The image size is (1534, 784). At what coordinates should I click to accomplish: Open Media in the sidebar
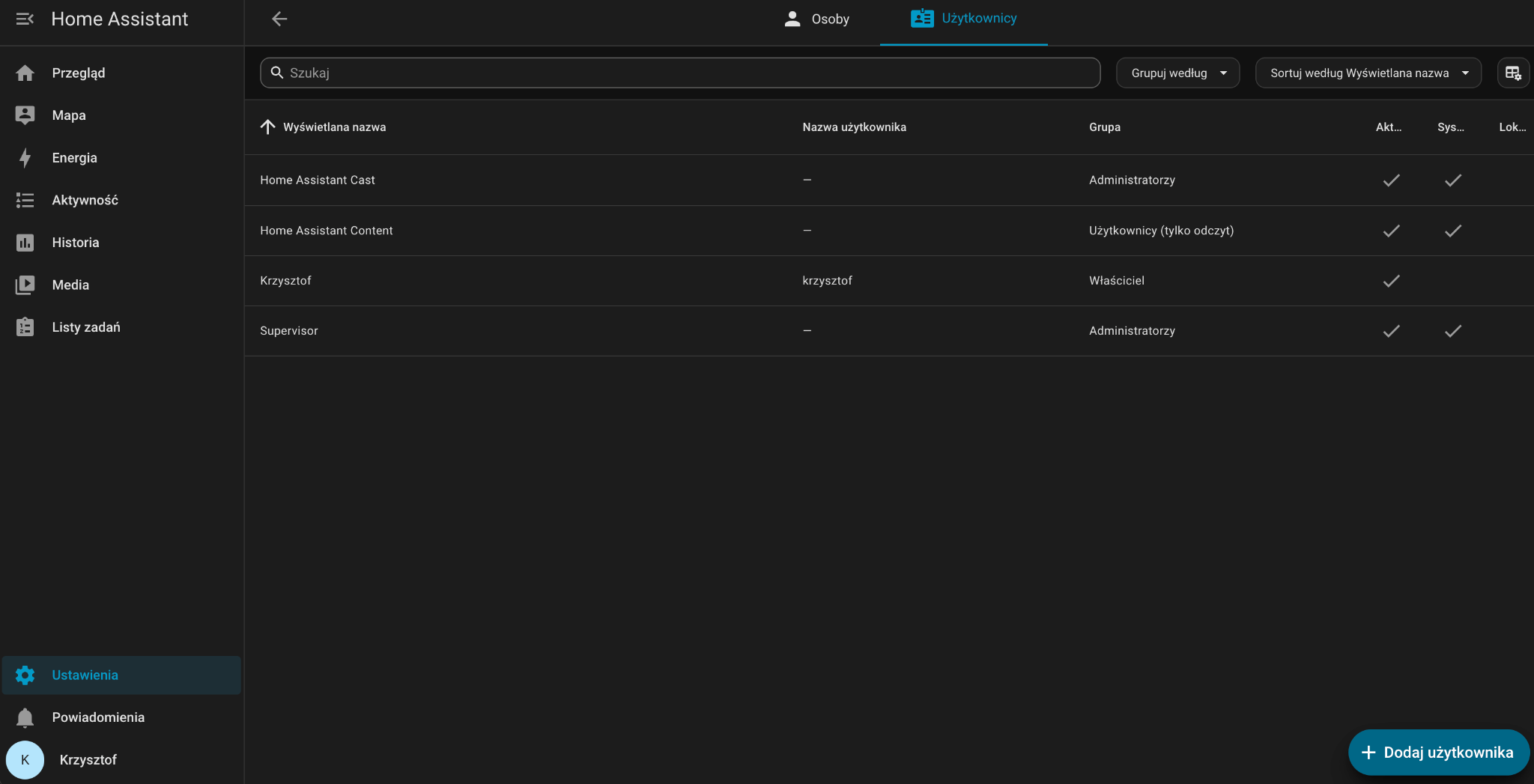pyautogui.click(x=121, y=285)
